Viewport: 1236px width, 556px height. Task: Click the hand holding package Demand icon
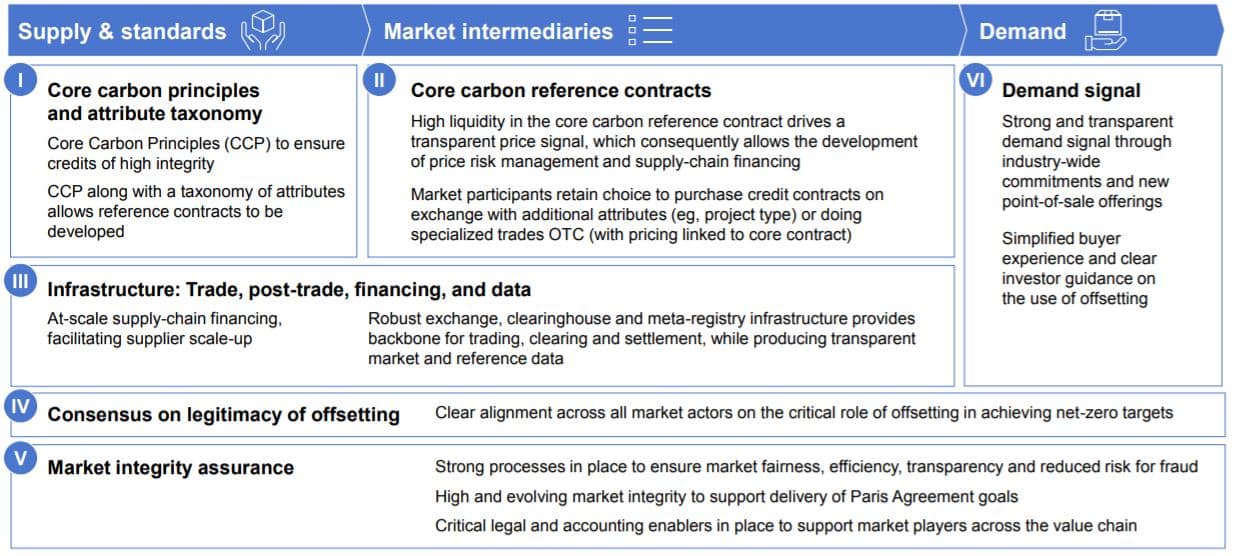[1104, 30]
